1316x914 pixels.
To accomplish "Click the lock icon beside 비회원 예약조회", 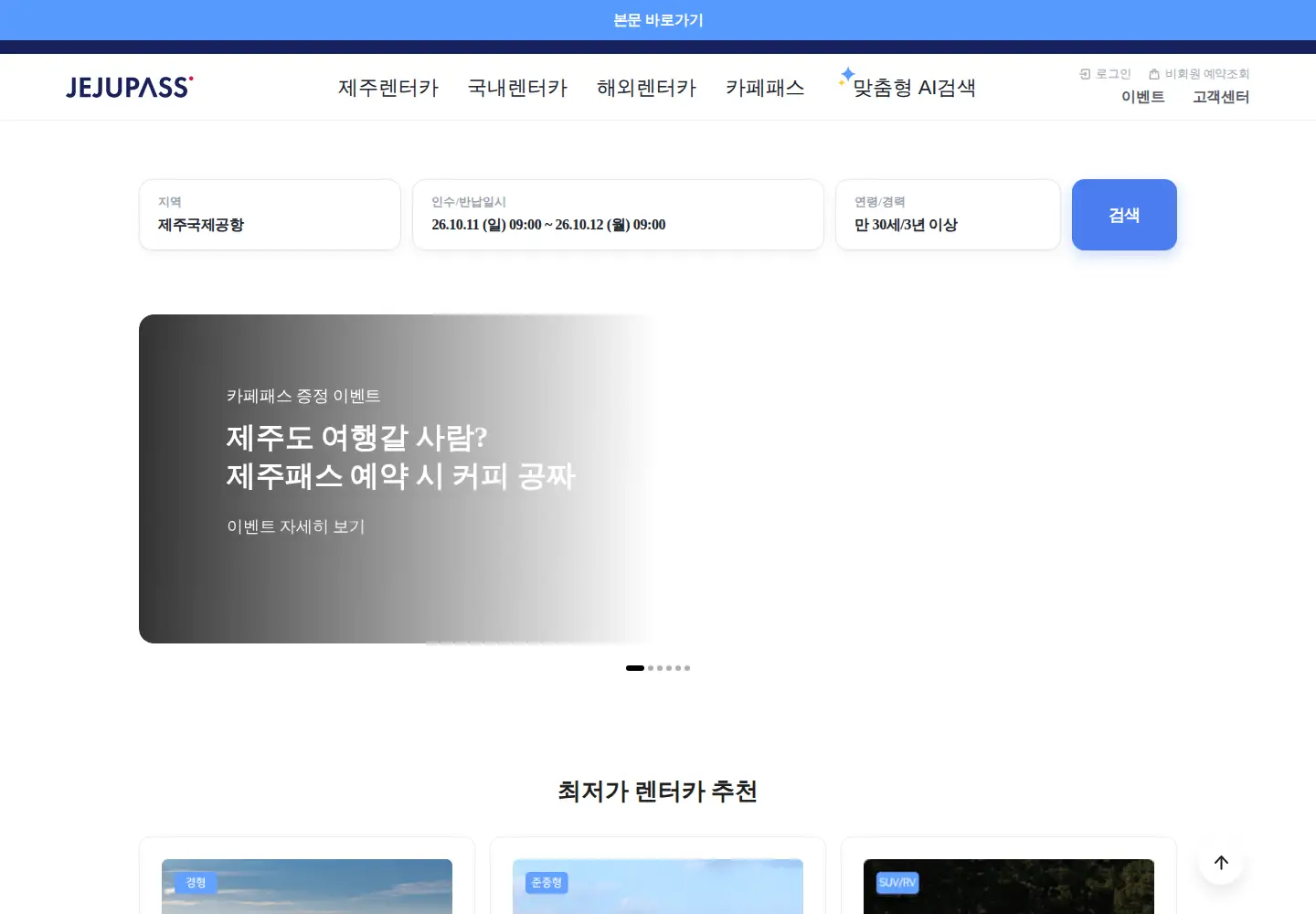I will click(1154, 74).
